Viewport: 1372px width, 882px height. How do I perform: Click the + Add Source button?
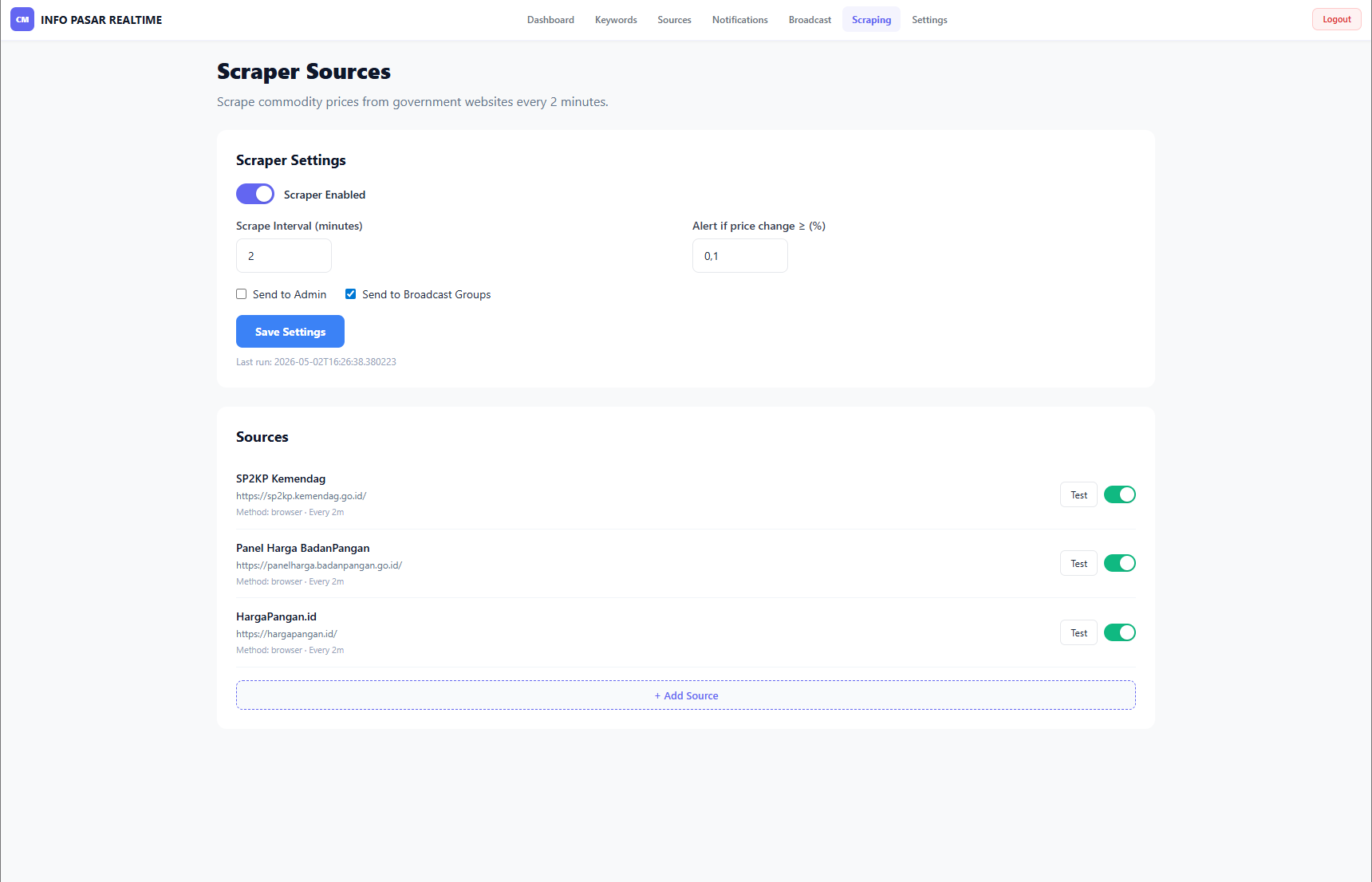point(686,695)
